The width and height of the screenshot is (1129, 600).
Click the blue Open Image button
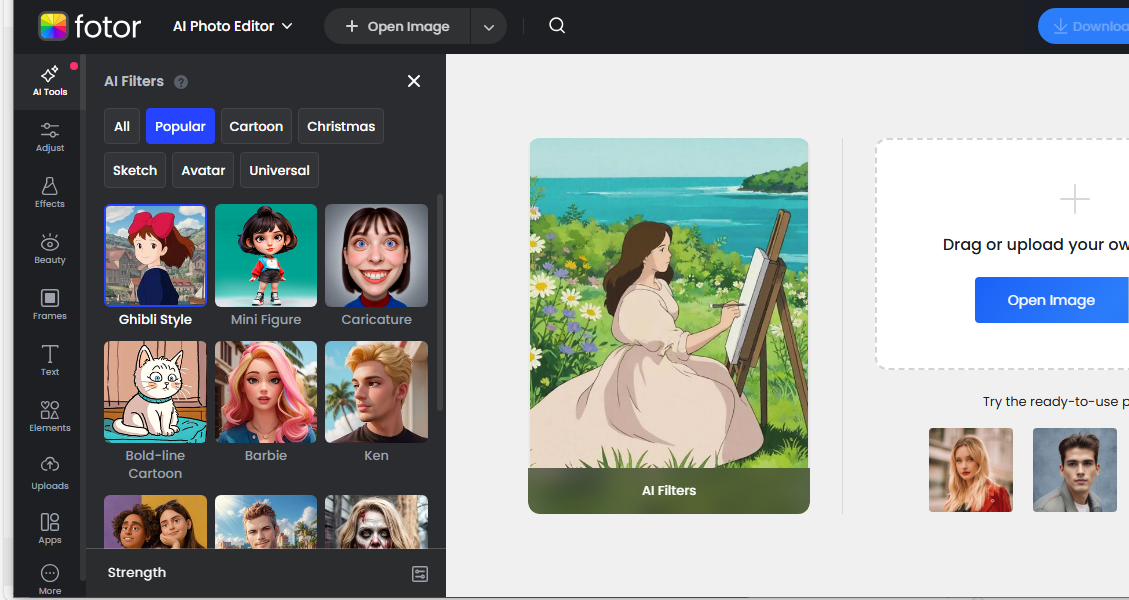click(x=1051, y=300)
